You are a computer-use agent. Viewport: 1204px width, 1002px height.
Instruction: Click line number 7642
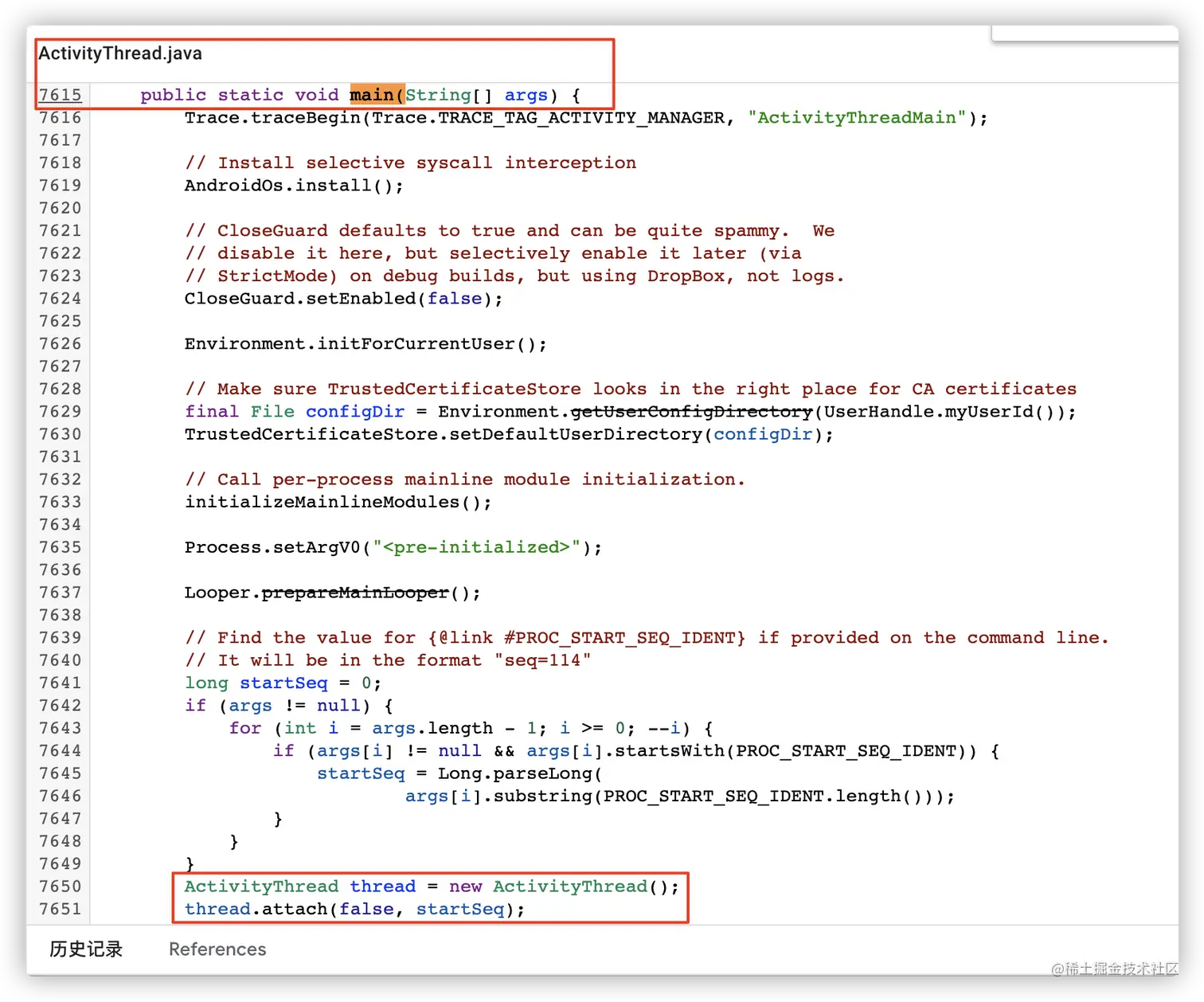coord(61,706)
